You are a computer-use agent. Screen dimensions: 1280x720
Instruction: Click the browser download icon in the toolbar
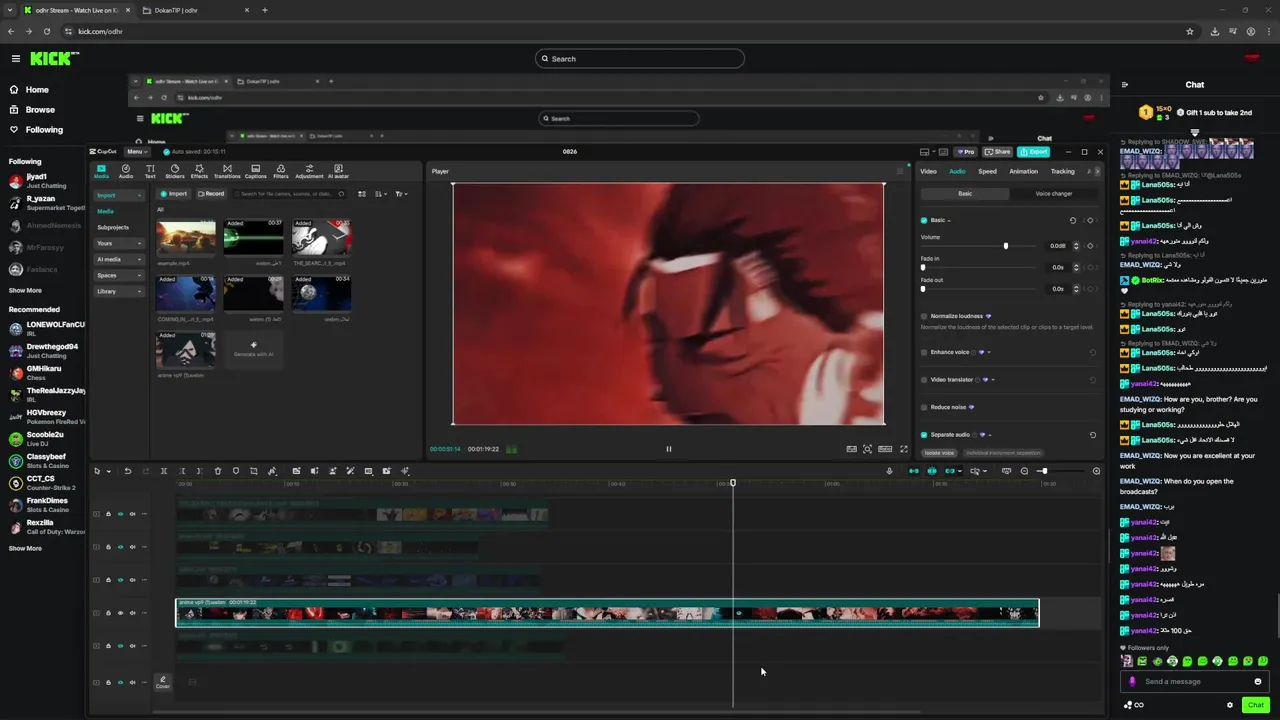(x=1214, y=31)
